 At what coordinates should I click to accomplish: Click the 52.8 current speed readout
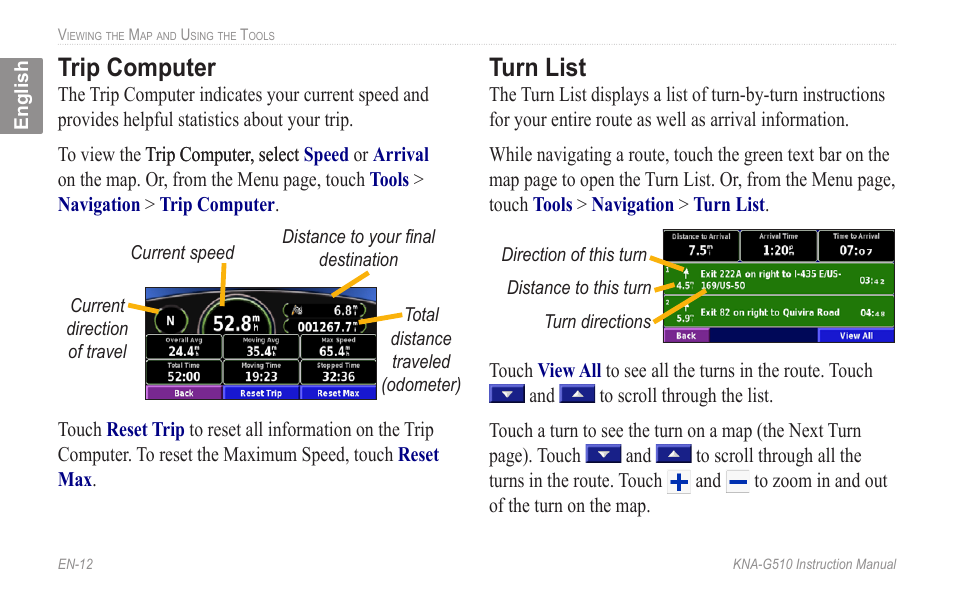click(236, 323)
